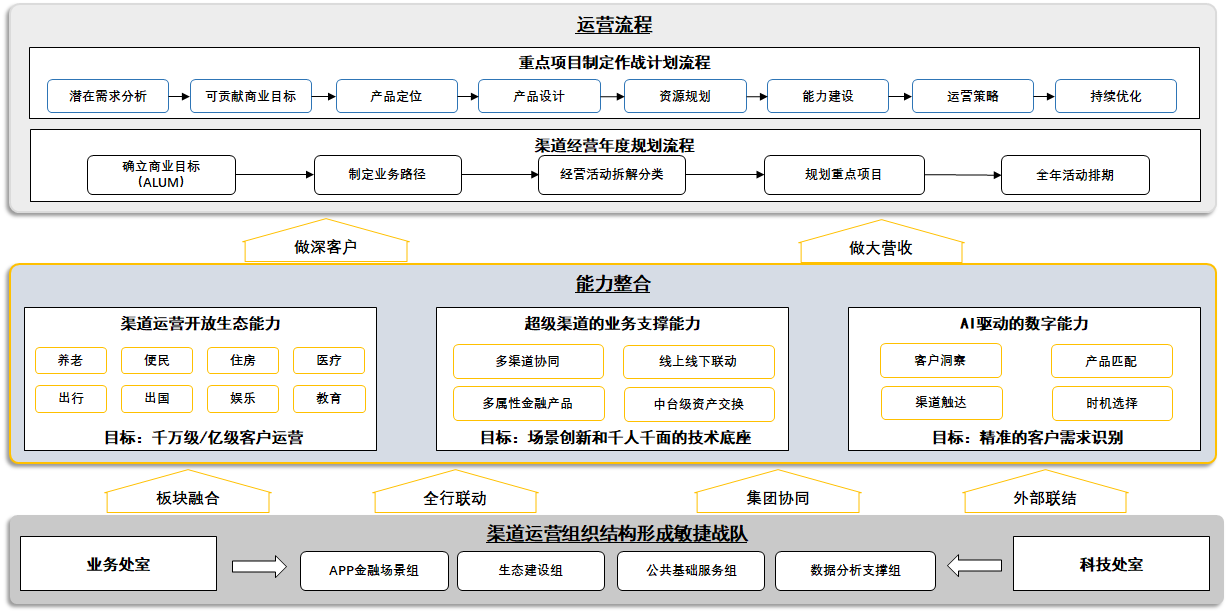The width and height of the screenshot is (1227, 613).
Task: Select the 做深客户 upward arrow shape
Action: (325, 242)
